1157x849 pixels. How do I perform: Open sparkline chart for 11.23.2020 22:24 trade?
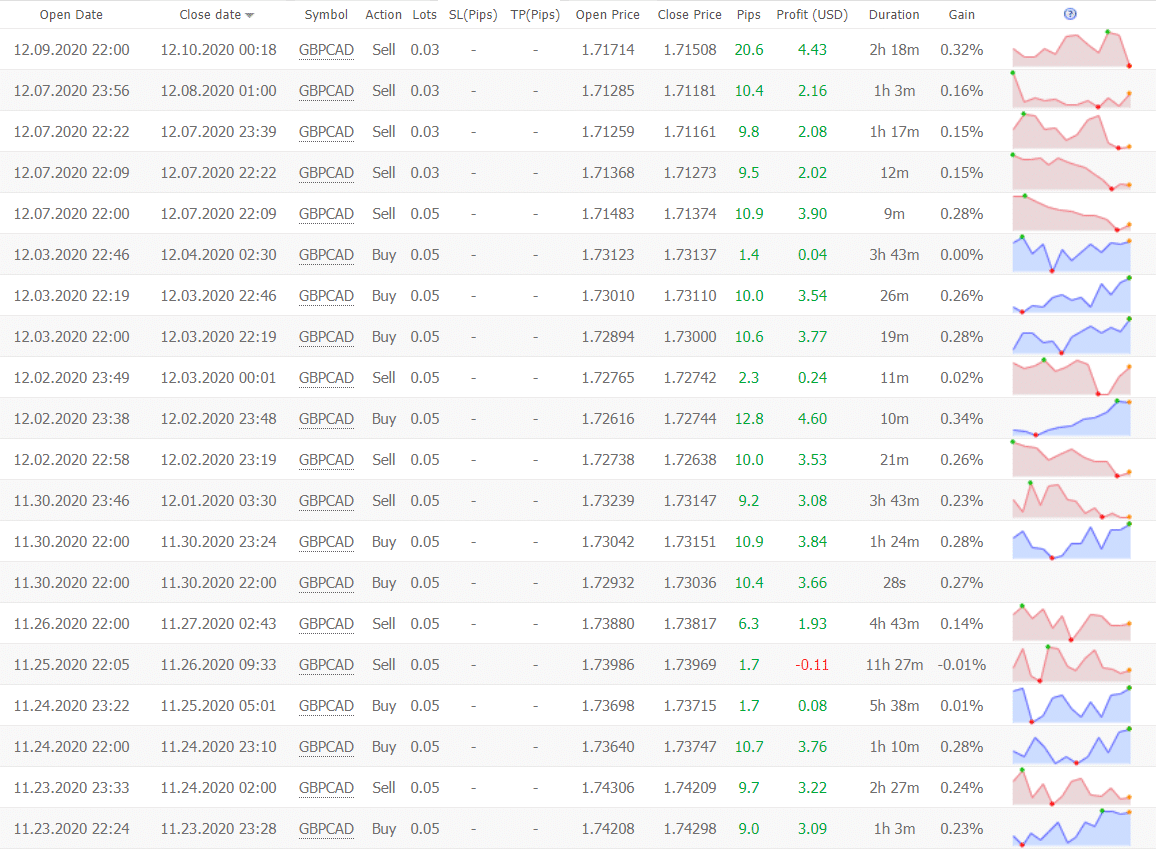[x=1071, y=828]
